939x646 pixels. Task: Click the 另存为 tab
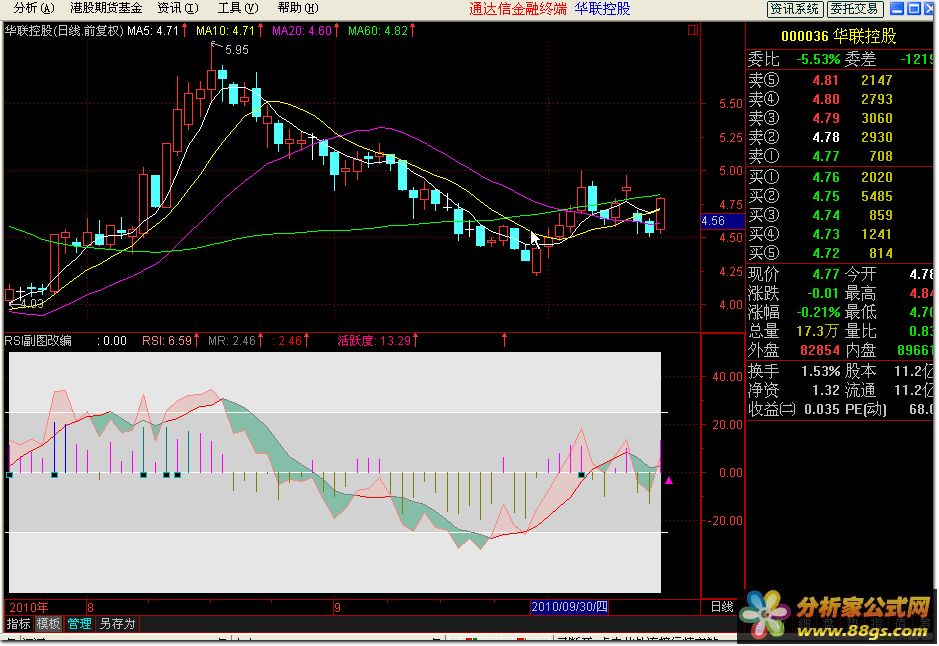click(117, 624)
